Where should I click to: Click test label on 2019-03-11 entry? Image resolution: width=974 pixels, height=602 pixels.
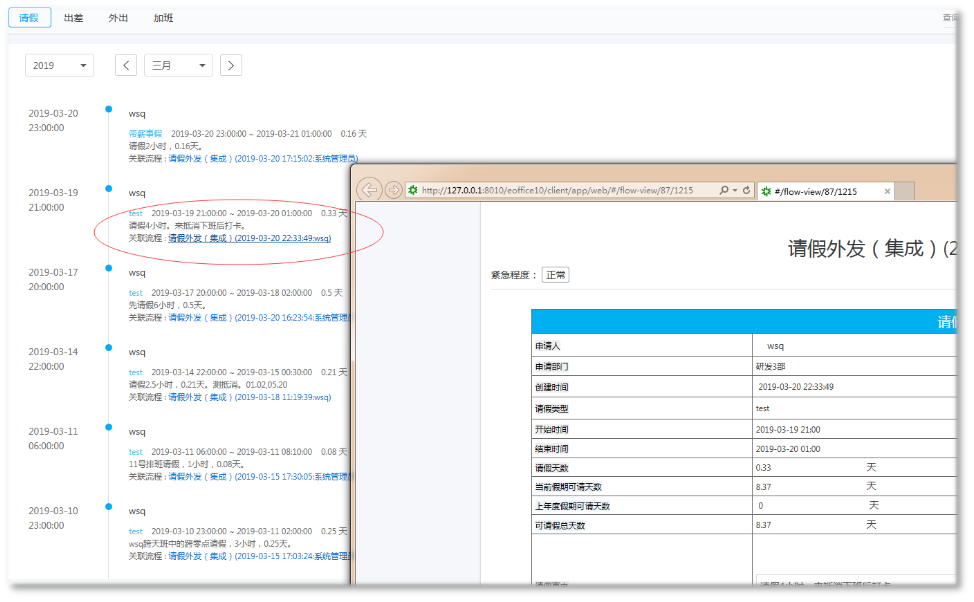(x=135, y=452)
